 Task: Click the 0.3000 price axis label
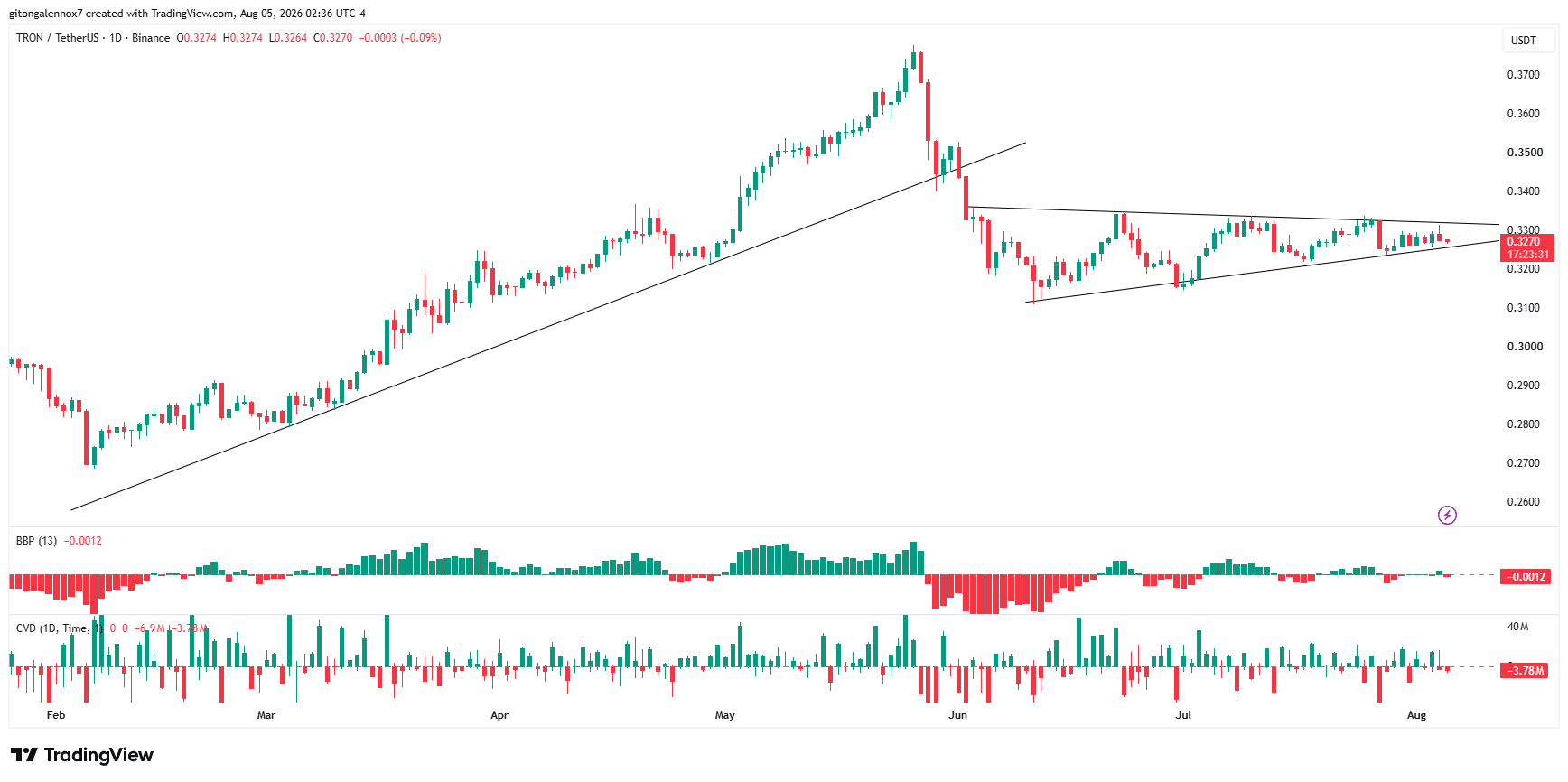point(1523,347)
